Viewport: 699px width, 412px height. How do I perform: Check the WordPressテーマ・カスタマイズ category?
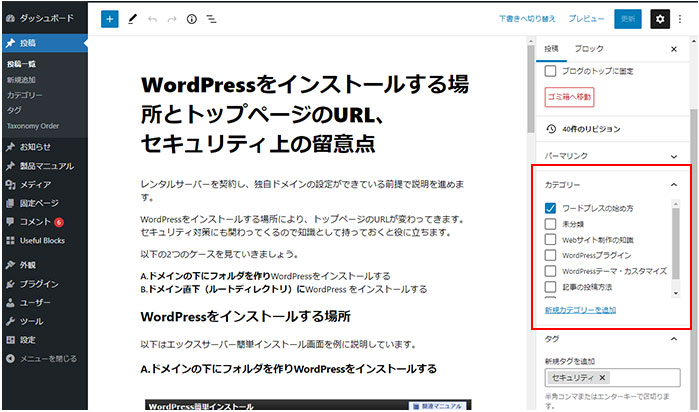[550, 271]
